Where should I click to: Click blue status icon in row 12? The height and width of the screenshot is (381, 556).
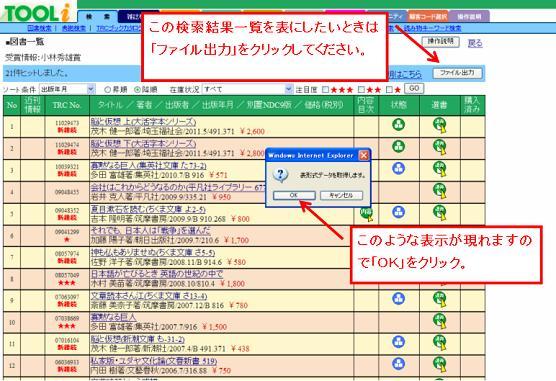click(399, 364)
